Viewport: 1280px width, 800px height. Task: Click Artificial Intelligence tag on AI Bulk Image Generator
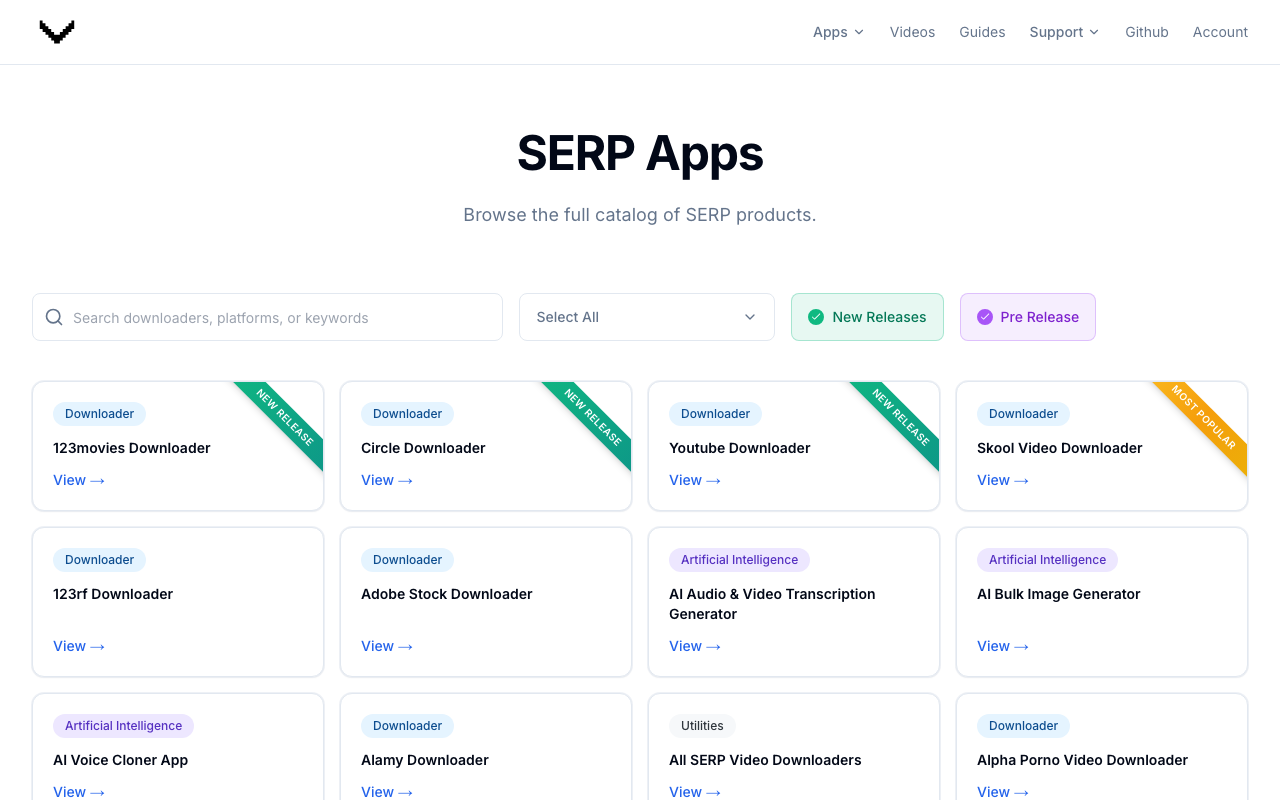click(1048, 560)
